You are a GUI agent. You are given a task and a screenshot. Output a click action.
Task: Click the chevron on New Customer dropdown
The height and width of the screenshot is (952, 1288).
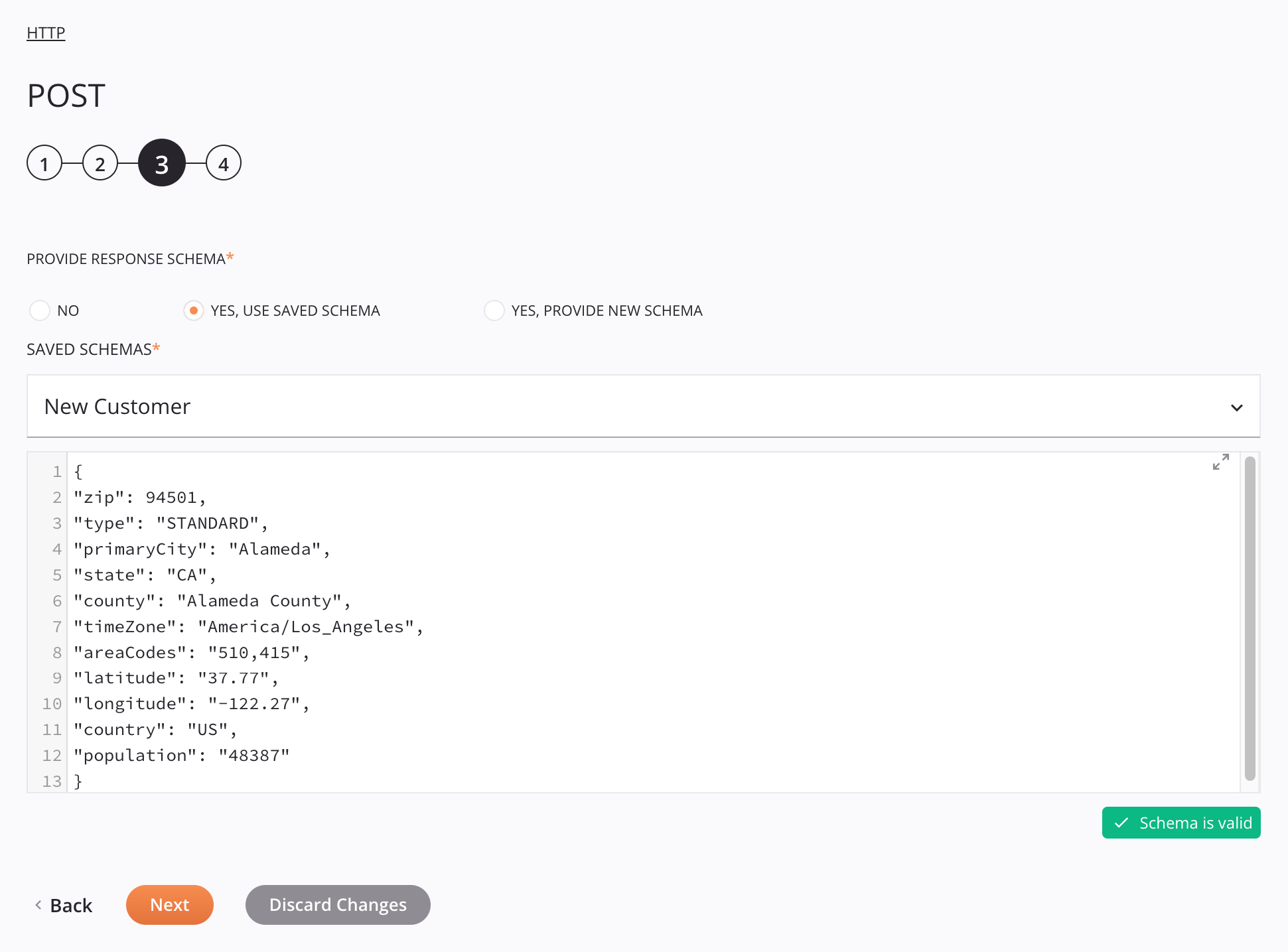point(1237,408)
